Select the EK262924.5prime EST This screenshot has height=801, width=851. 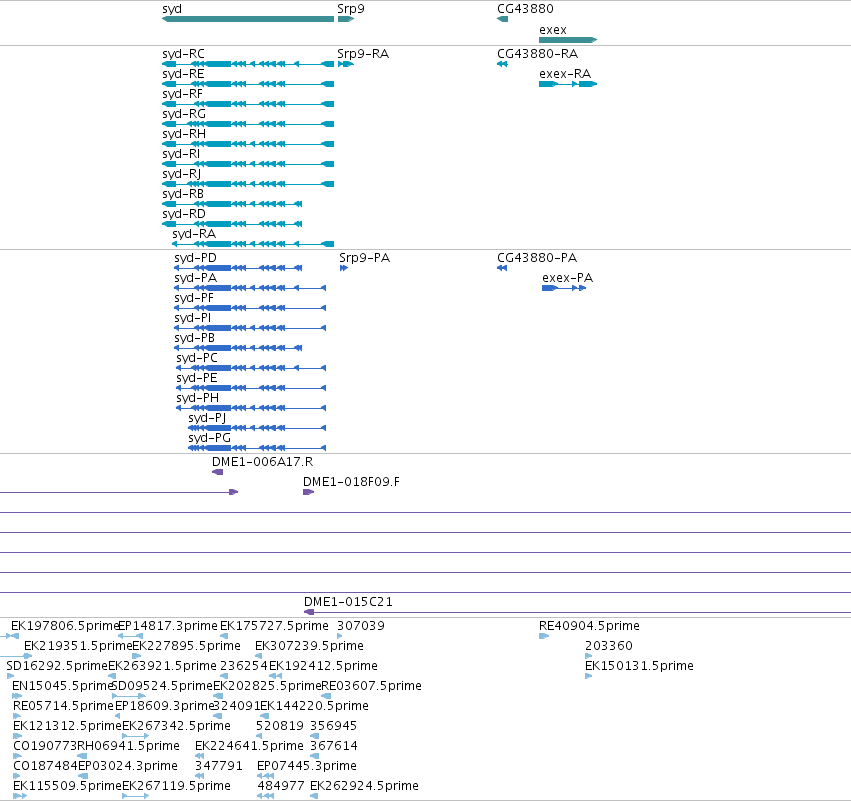pos(314,797)
